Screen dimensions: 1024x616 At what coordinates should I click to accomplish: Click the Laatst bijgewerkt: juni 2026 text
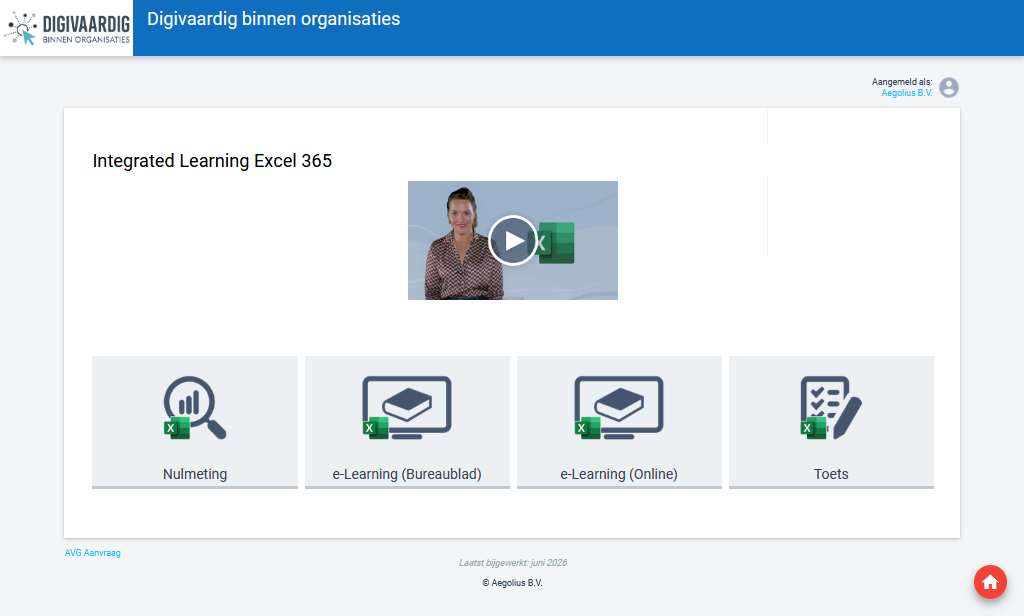[x=513, y=562]
